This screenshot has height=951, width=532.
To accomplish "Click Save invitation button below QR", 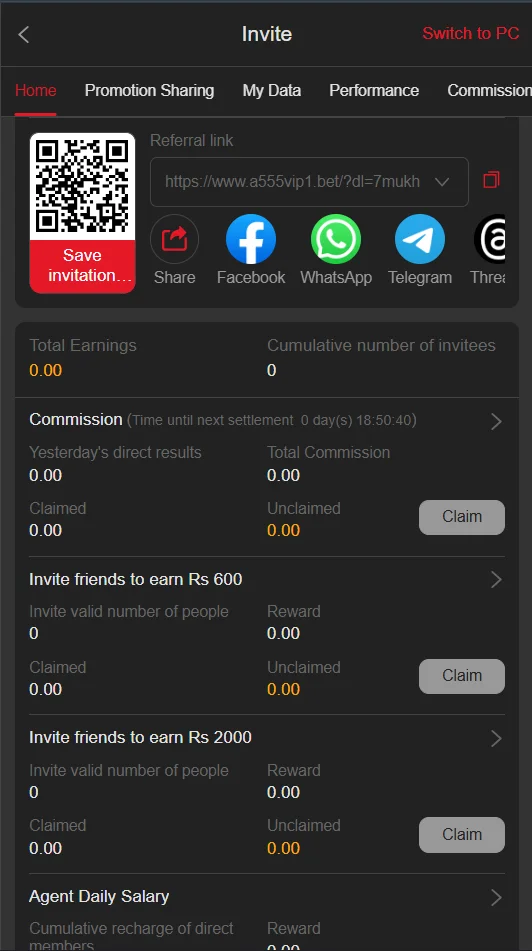I will click(x=82, y=266).
